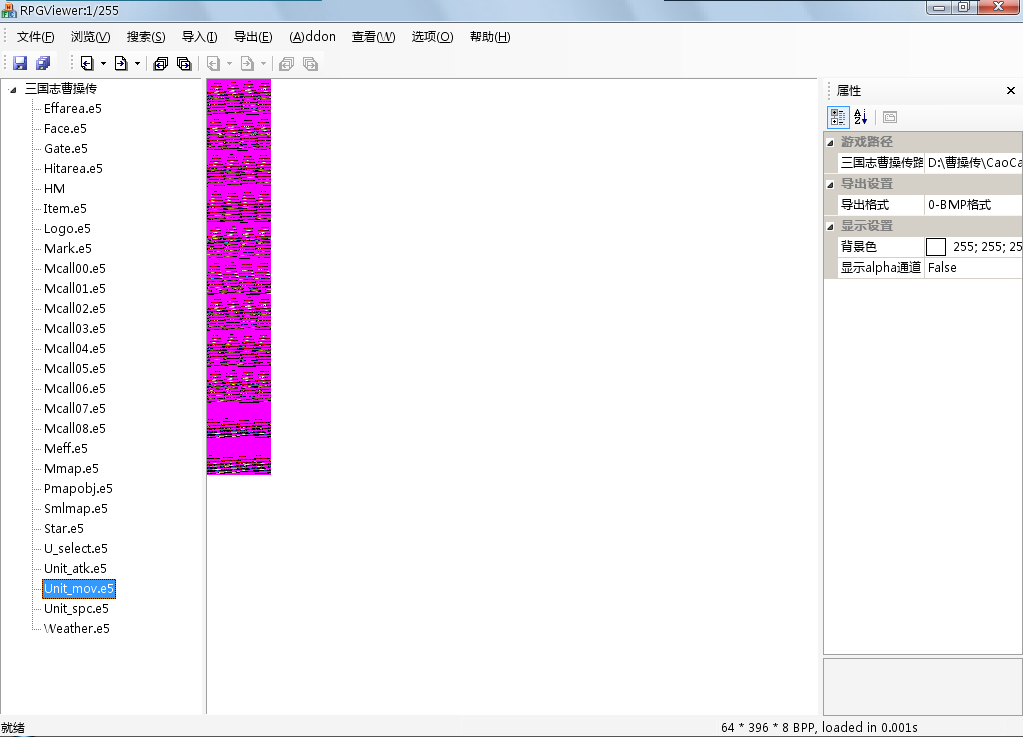1023x737 pixels.
Task: Open the dropdown arrow beside the import icon
Action: (x=103, y=64)
